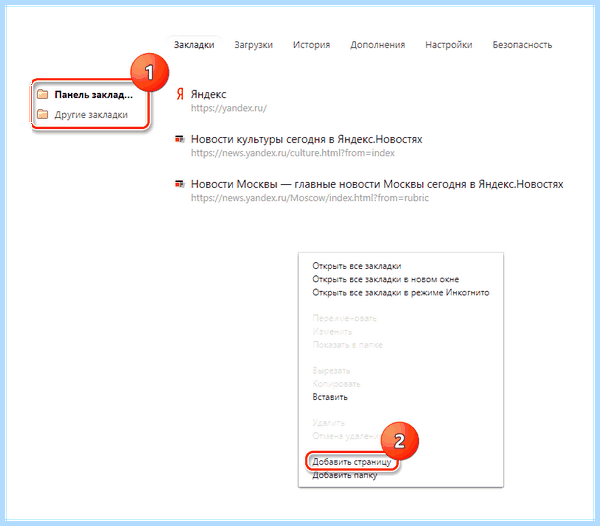Screen dimensions: 600x526
Task: Click the disabled Показать в папке entry
Action: pos(347,345)
